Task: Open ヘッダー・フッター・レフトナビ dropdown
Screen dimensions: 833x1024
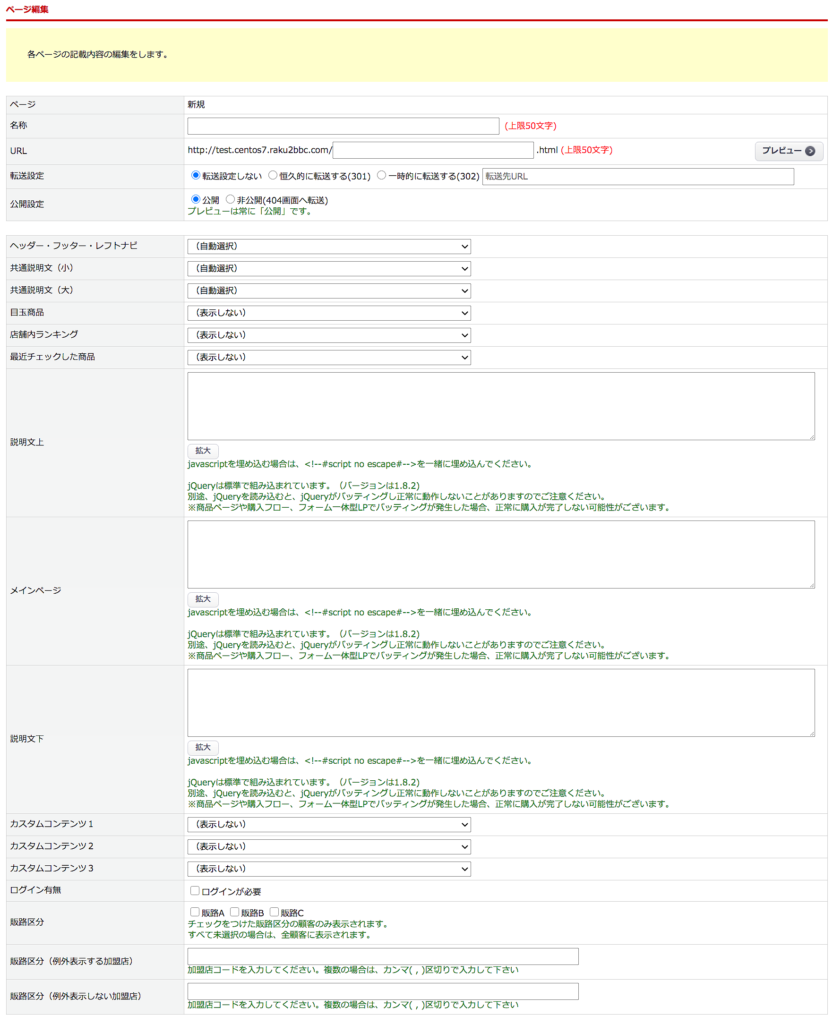Action: click(x=328, y=246)
